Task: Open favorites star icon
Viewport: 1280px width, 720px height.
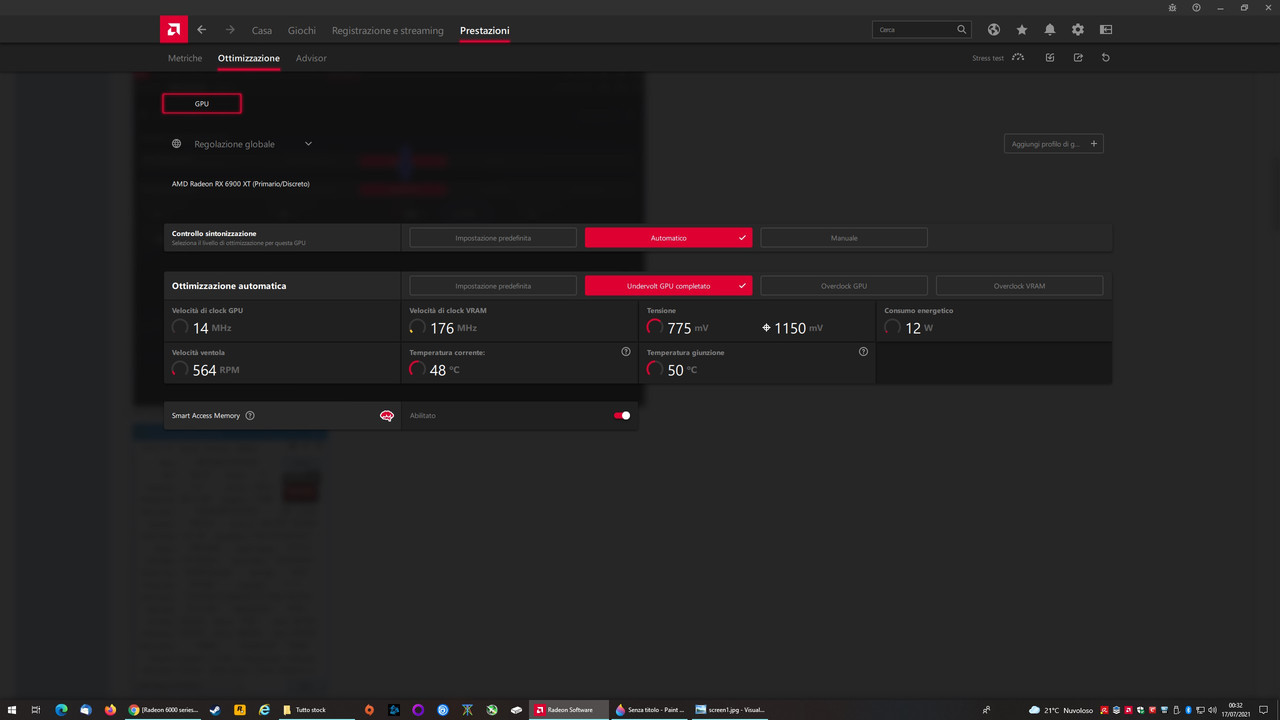Action: pyautogui.click(x=1022, y=30)
